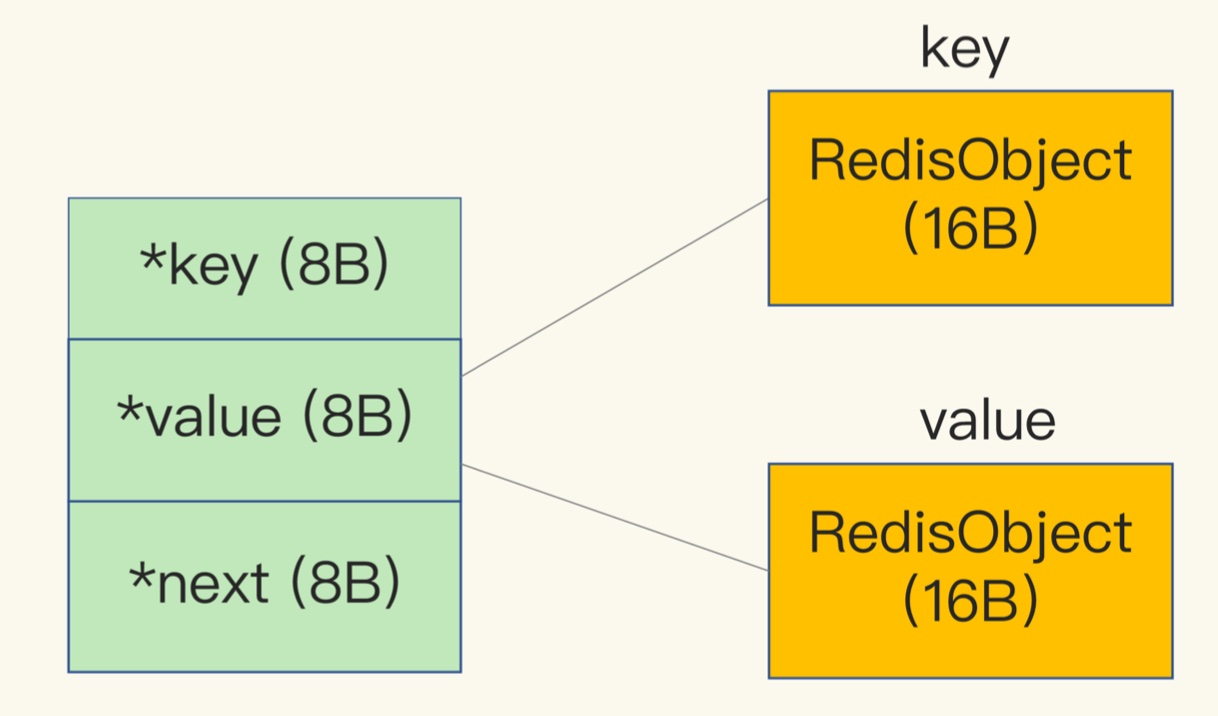Click "(16B)" text in the key RedisObject box
Screen dimensions: 1218x716
(x=969, y=229)
